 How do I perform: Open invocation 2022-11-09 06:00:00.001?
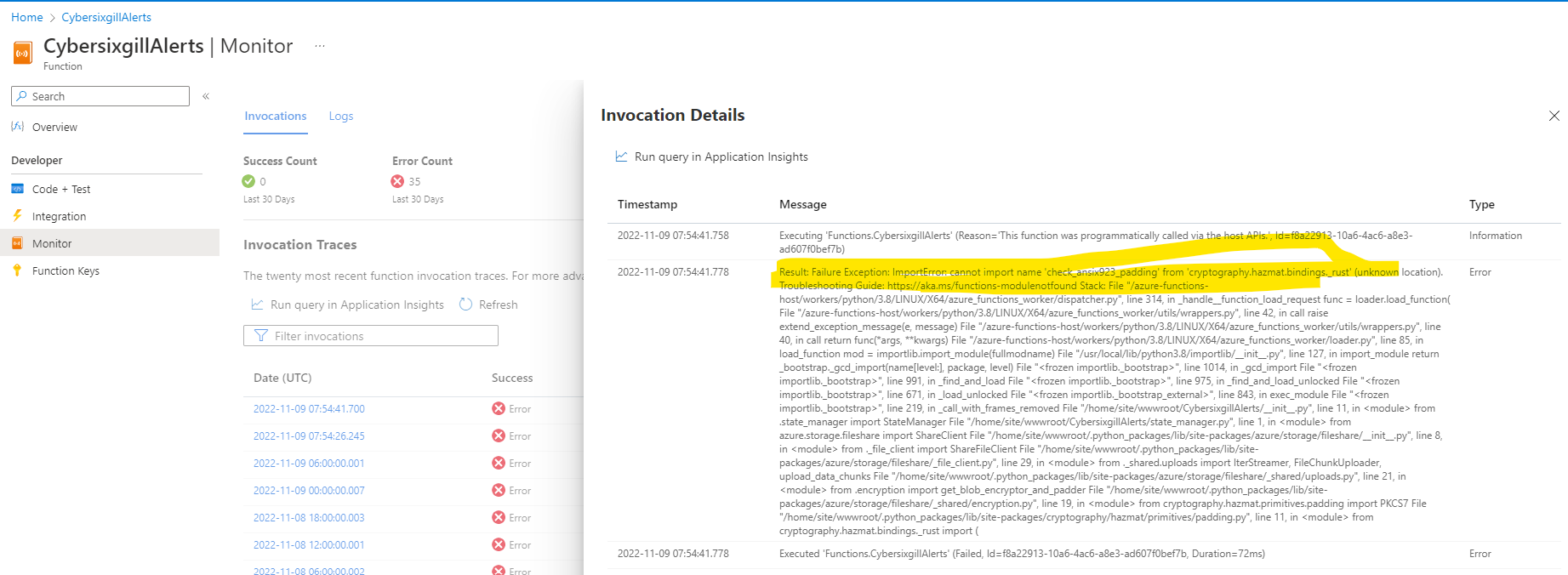point(309,464)
